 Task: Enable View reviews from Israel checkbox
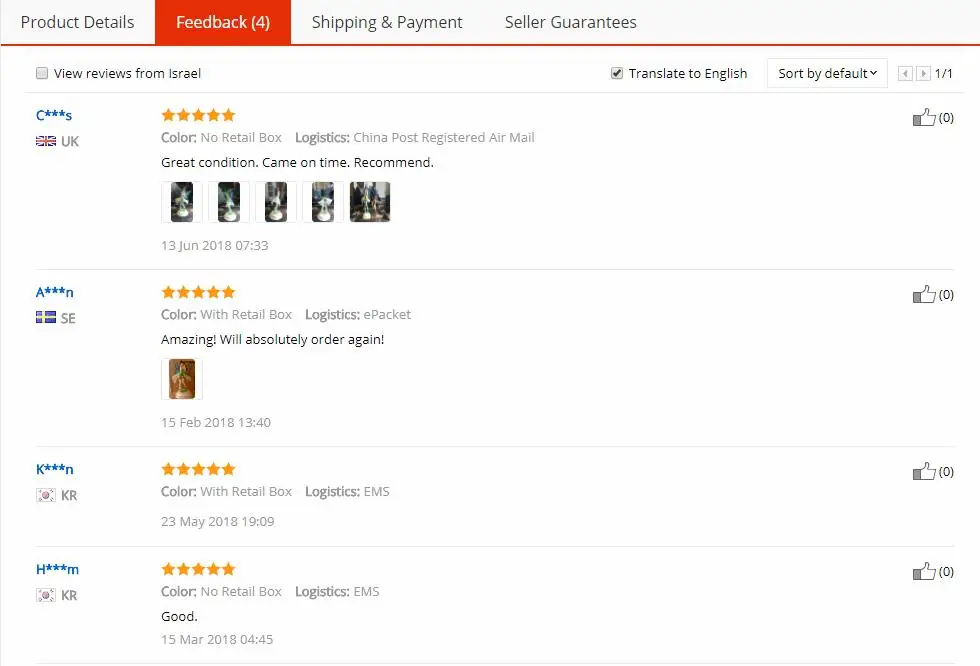click(x=42, y=73)
